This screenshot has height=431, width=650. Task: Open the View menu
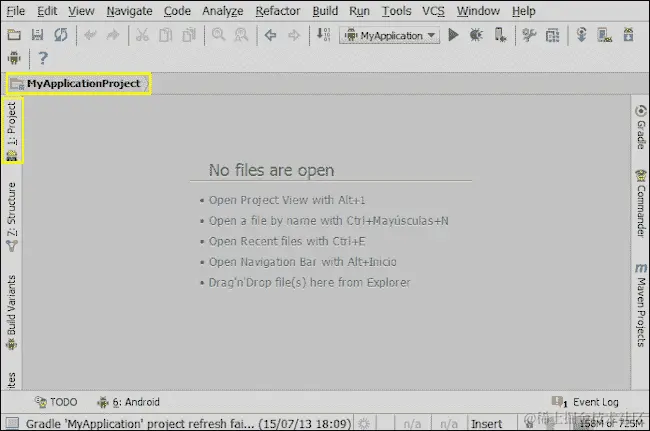tap(81, 11)
